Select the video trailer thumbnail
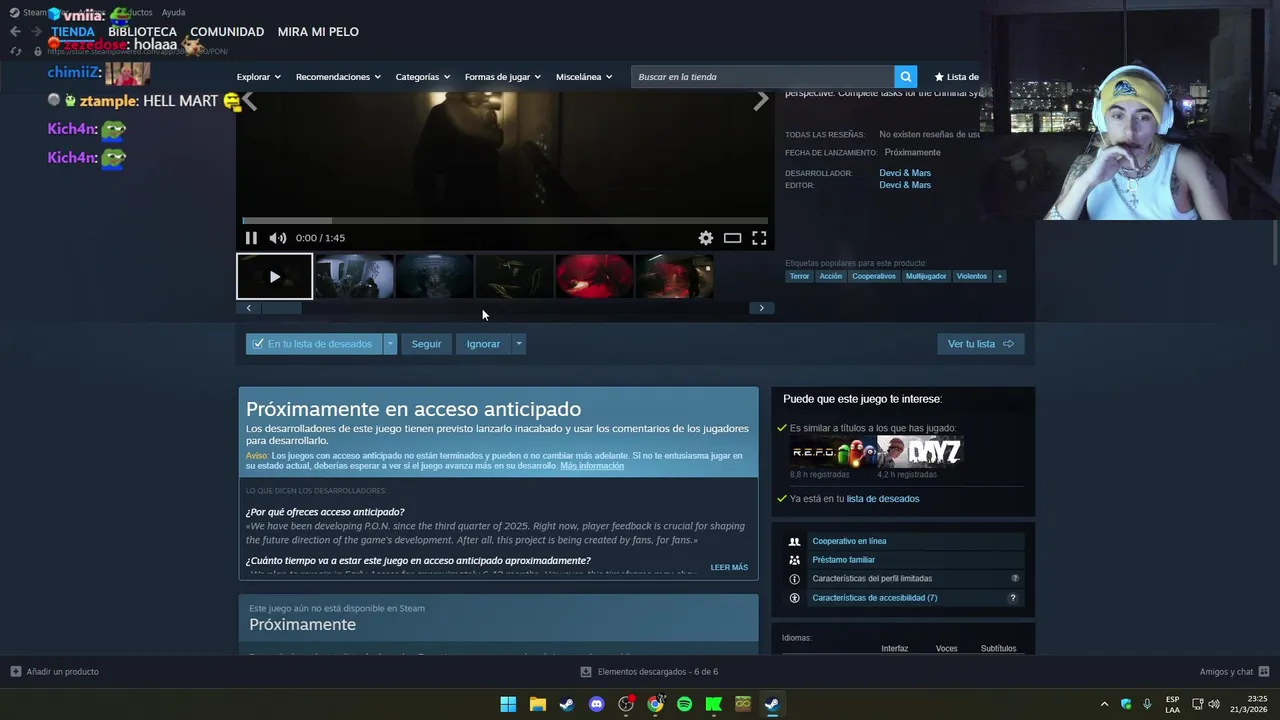 pos(274,276)
